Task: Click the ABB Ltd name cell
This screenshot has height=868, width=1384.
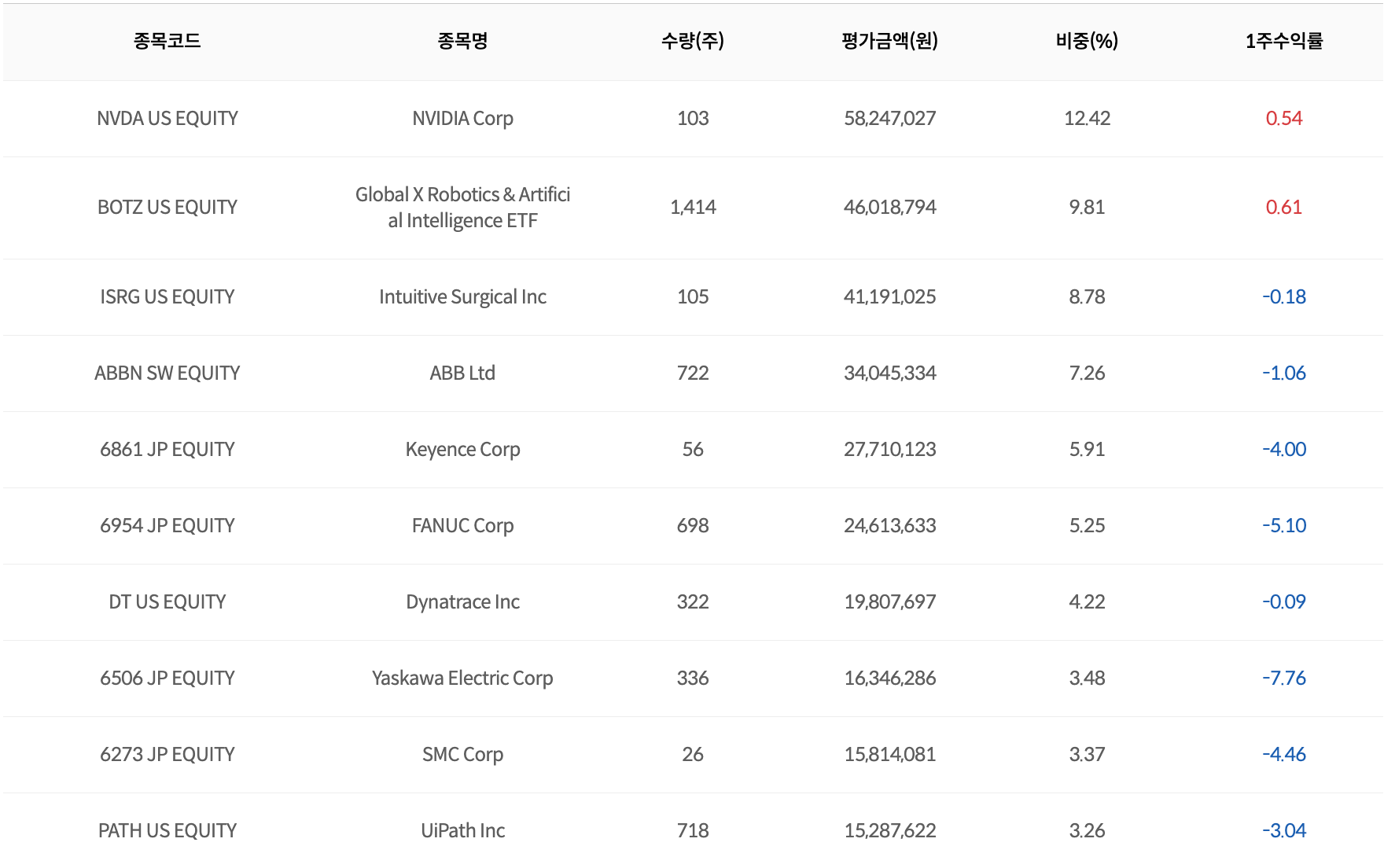Action: (x=462, y=373)
